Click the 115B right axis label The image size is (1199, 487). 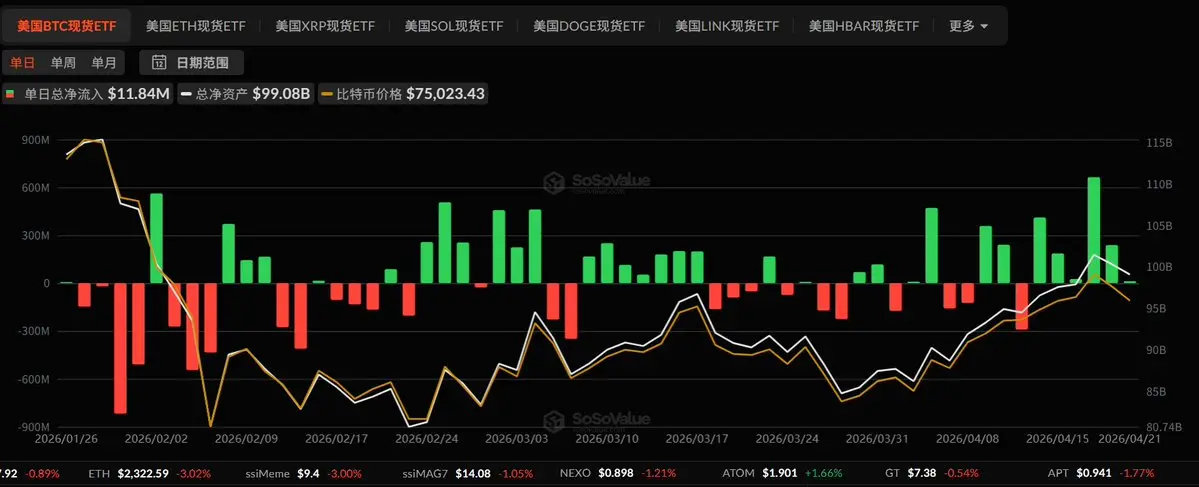point(1158,143)
